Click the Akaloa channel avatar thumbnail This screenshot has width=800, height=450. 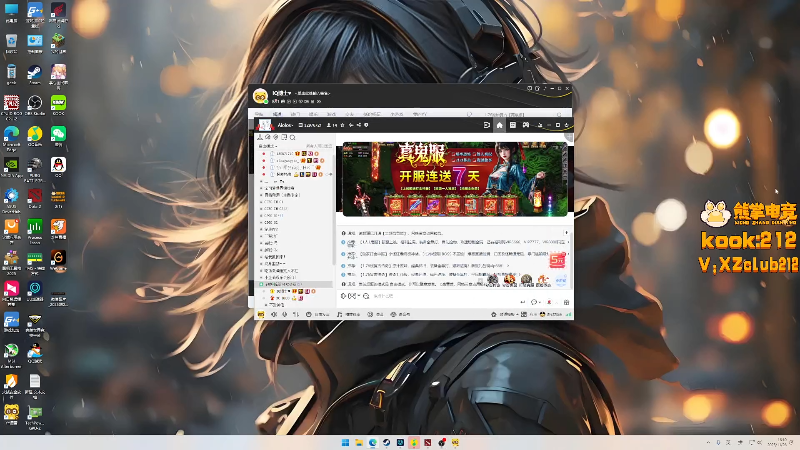(265, 125)
